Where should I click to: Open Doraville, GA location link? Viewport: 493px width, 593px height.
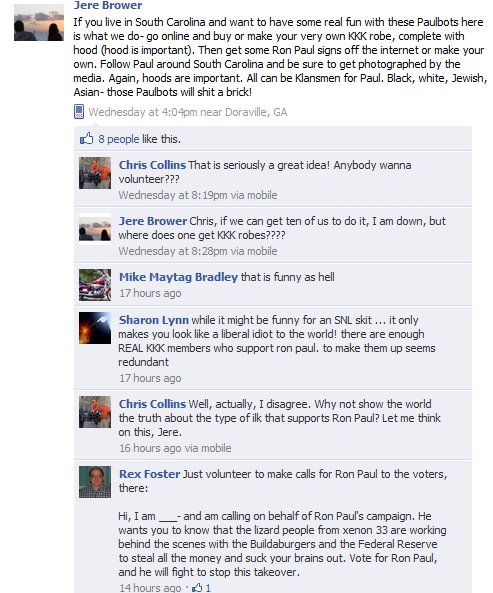(256, 112)
